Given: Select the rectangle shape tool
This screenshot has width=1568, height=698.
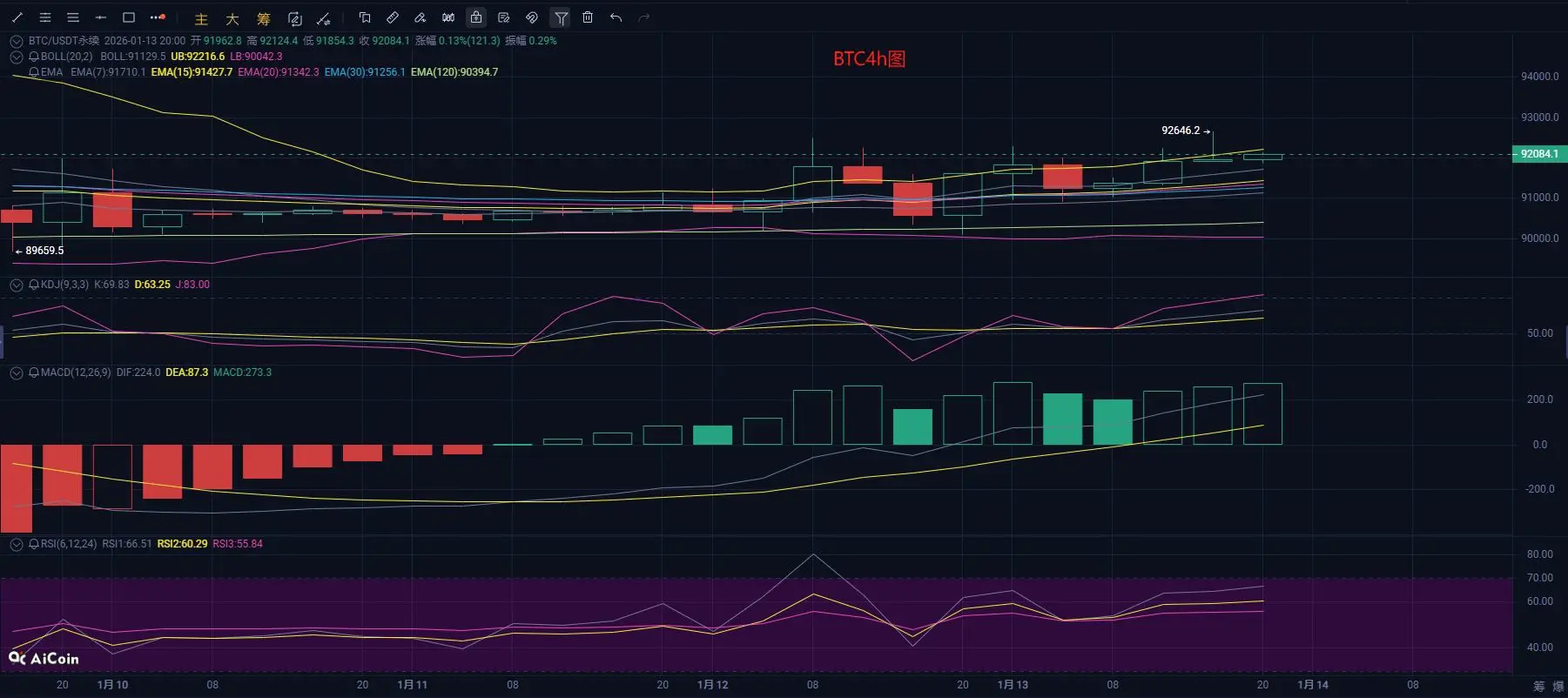Looking at the screenshot, I should coord(129,17).
